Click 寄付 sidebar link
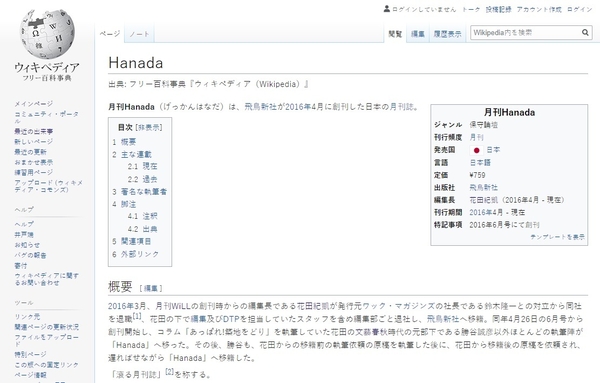 [21, 265]
